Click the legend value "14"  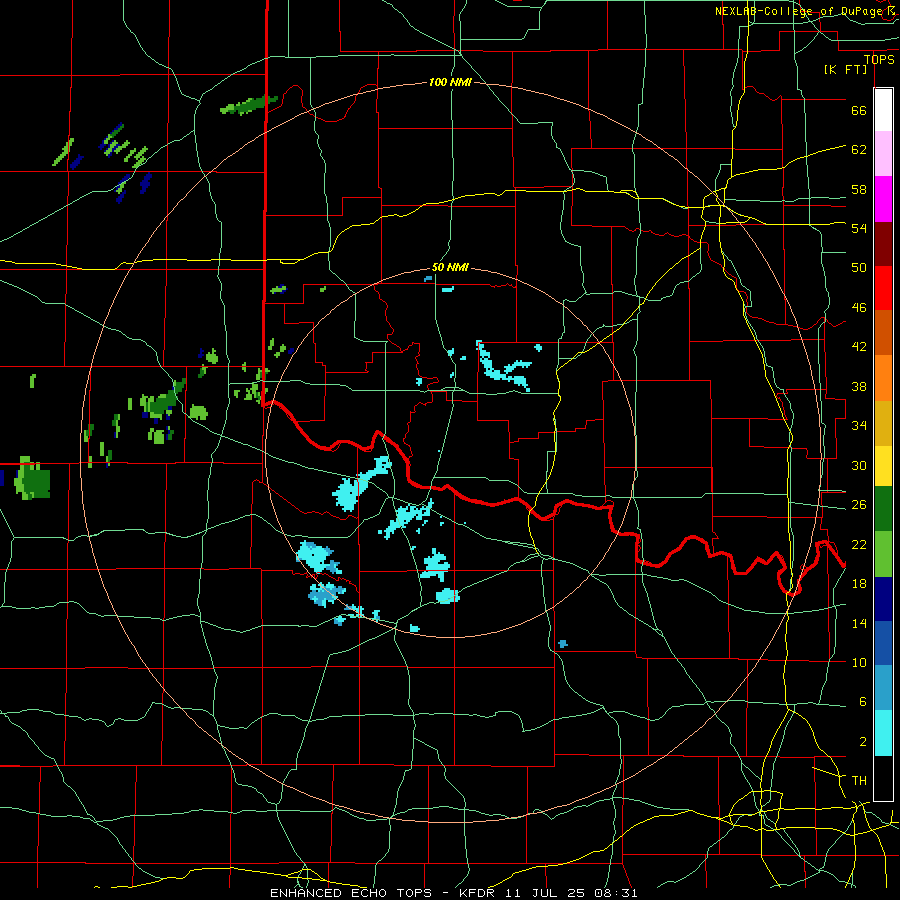(859, 623)
